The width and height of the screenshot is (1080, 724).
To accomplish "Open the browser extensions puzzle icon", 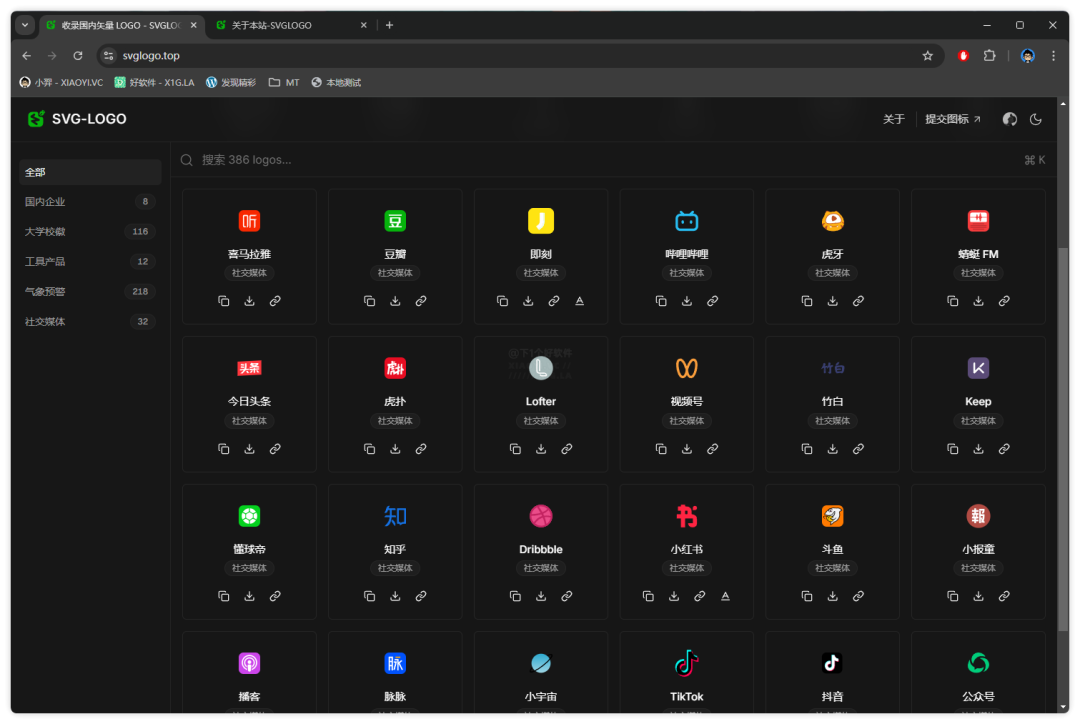I will tap(990, 56).
